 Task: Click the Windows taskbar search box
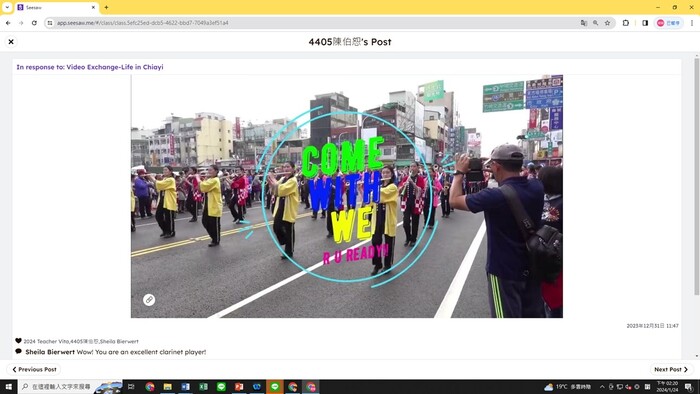coord(71,387)
